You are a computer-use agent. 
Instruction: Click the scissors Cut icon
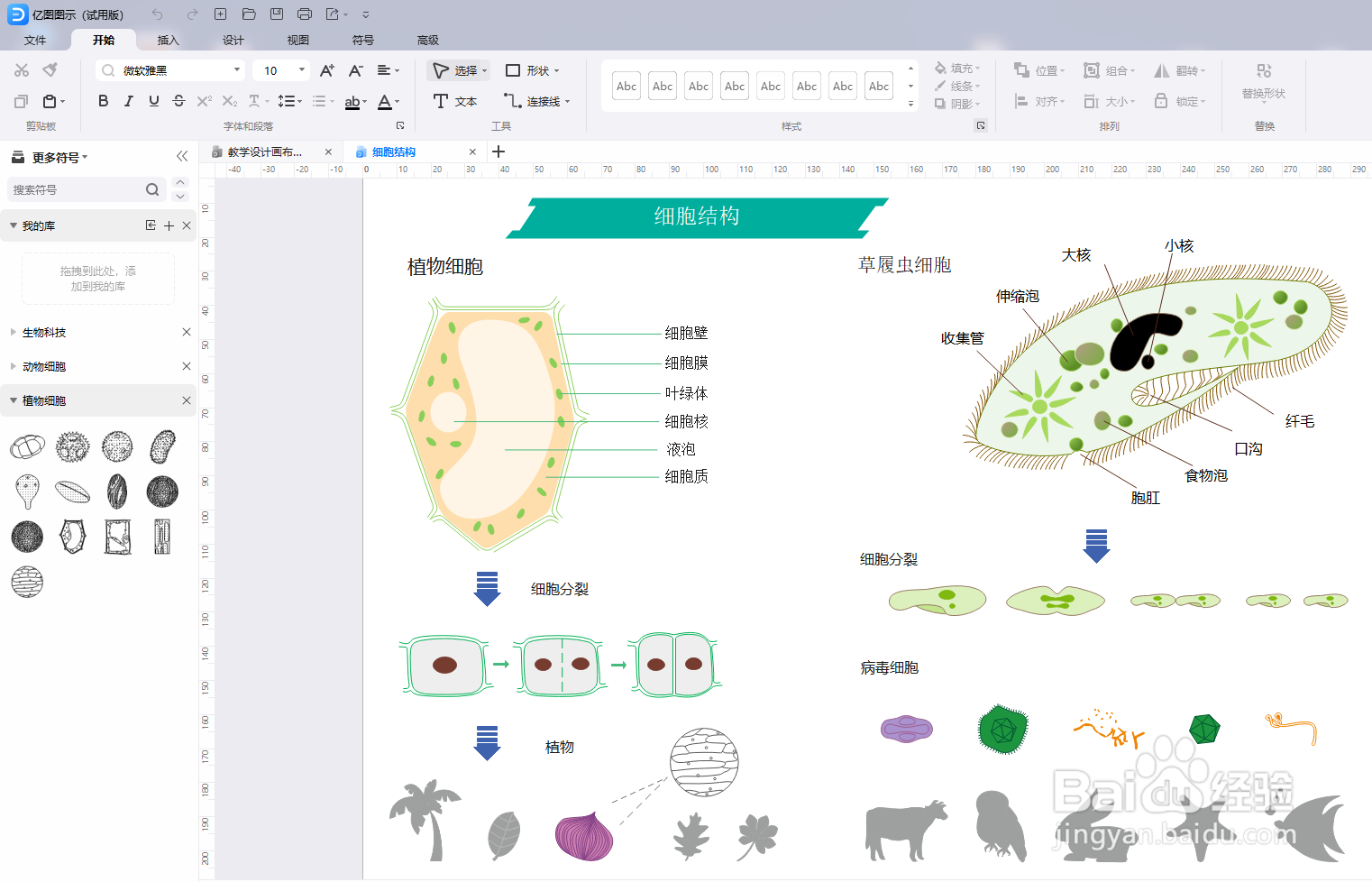click(20, 69)
